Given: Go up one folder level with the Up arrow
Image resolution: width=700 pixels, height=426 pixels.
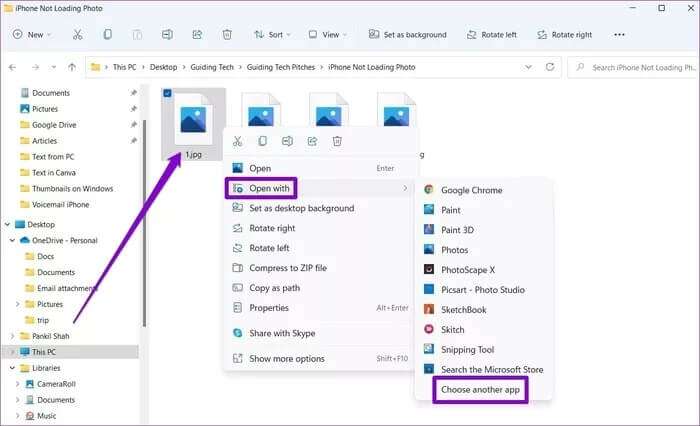Looking at the screenshot, I should click(x=72, y=67).
